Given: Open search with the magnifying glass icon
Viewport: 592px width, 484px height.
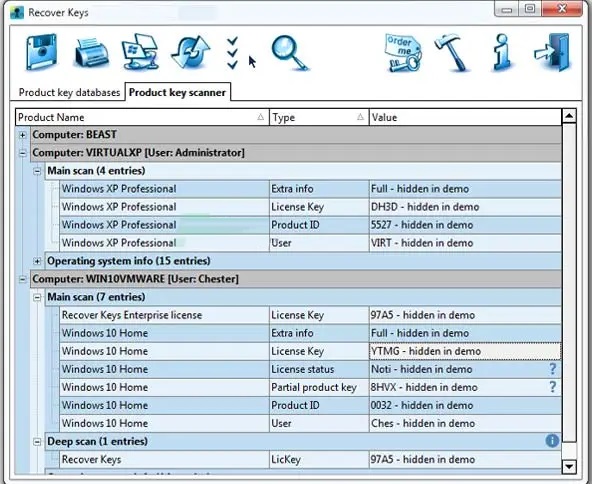Looking at the screenshot, I should click(290, 52).
